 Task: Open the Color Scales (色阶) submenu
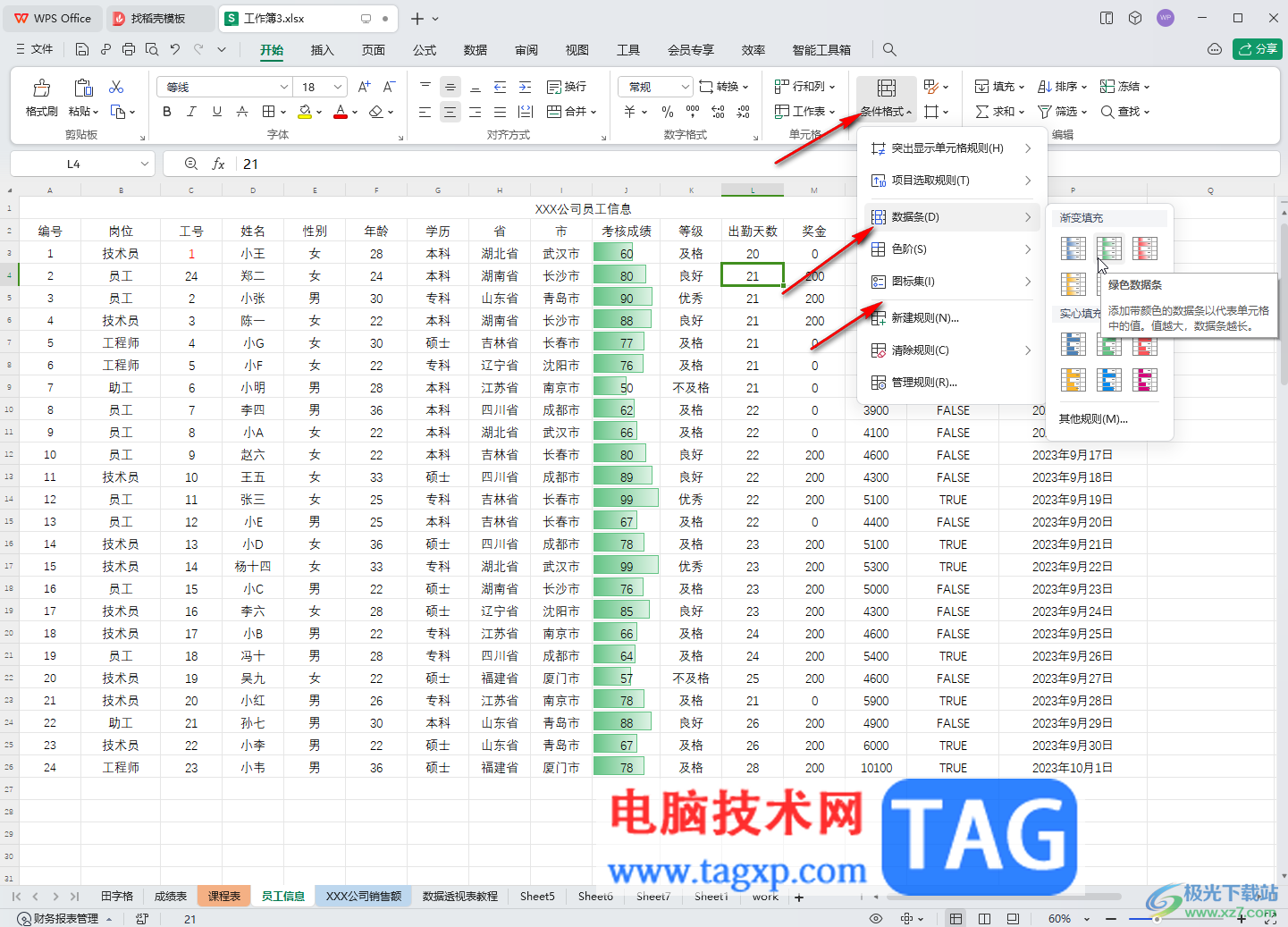pos(951,249)
